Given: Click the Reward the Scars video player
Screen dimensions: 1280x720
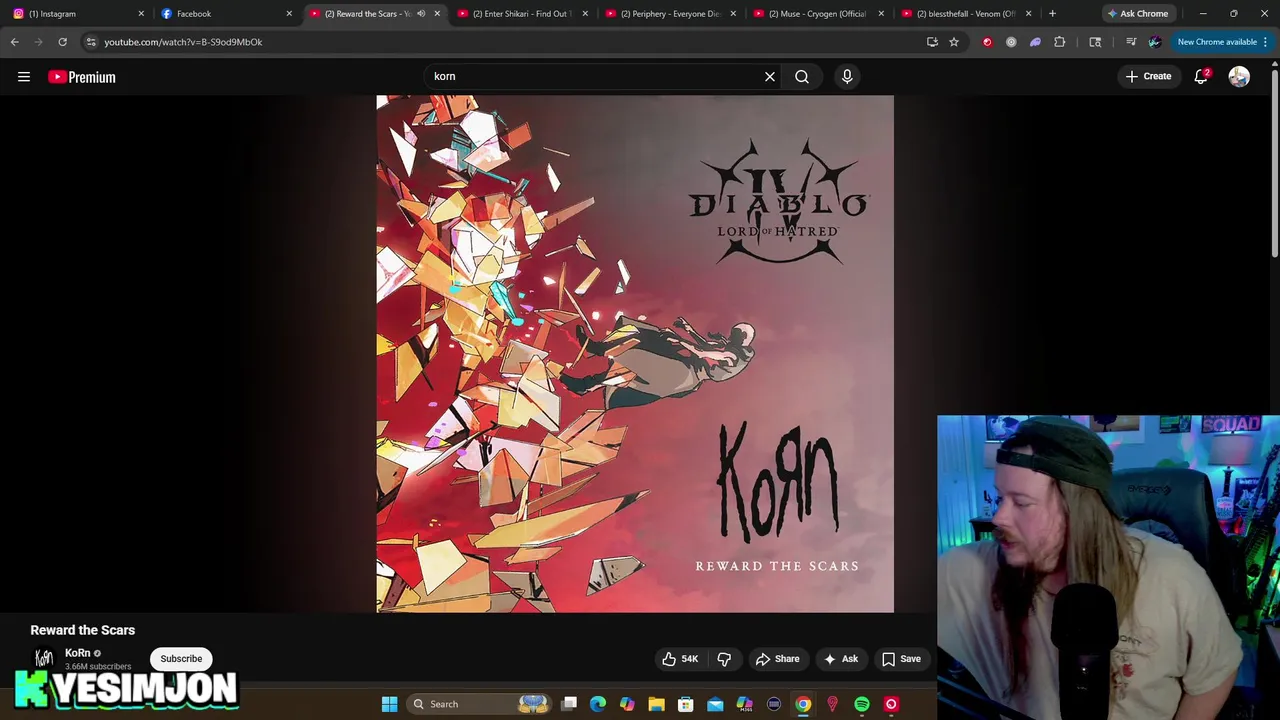Looking at the screenshot, I should click(635, 354).
